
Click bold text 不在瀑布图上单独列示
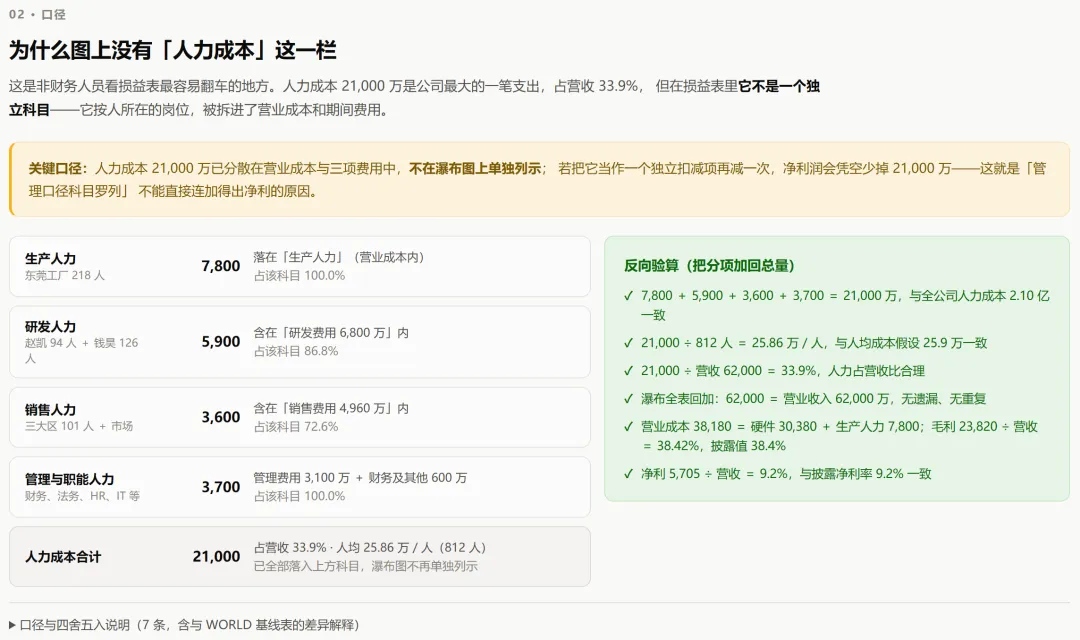pyautogui.click(x=475, y=169)
